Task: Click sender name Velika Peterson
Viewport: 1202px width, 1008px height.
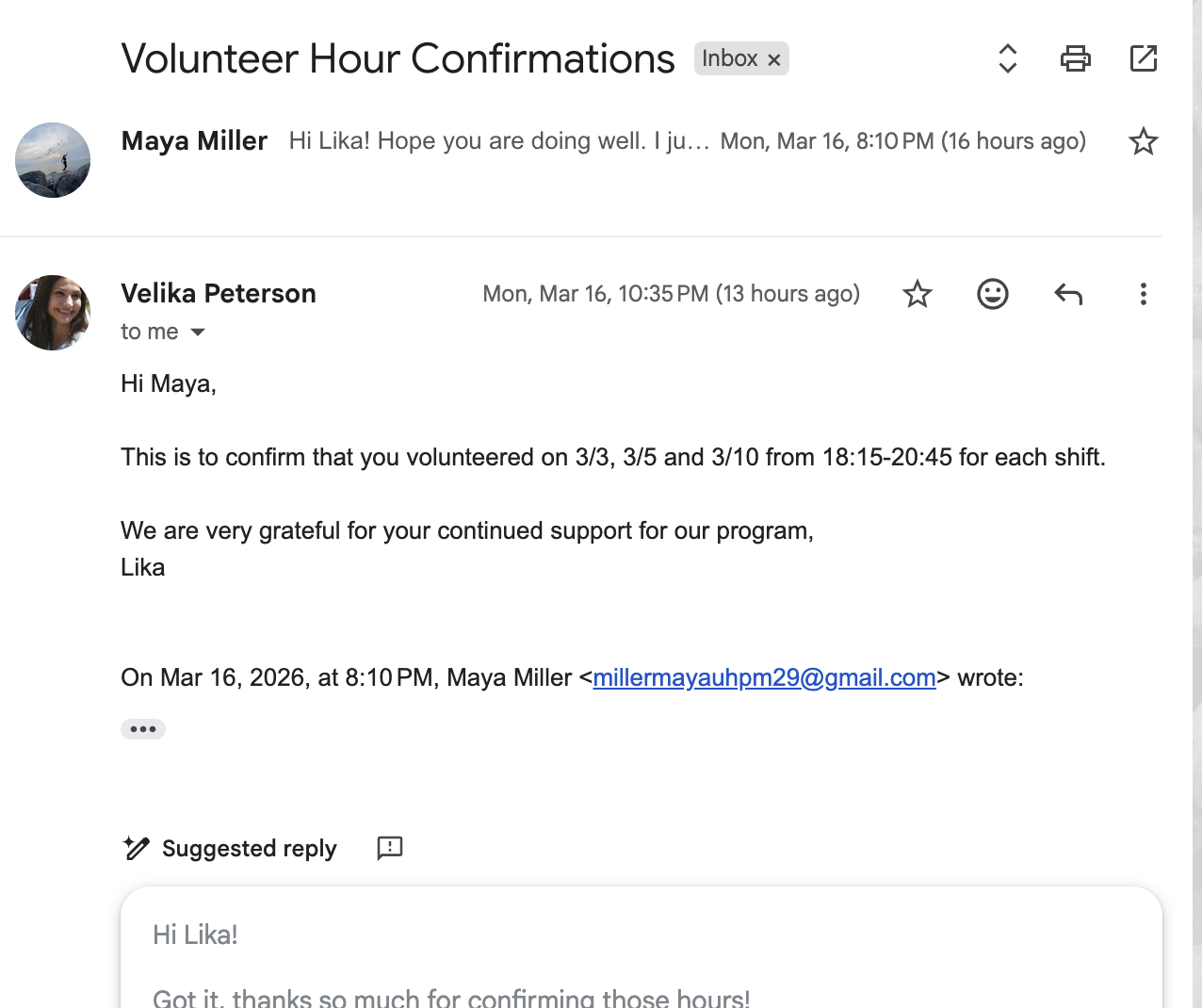Action: pyautogui.click(x=219, y=294)
